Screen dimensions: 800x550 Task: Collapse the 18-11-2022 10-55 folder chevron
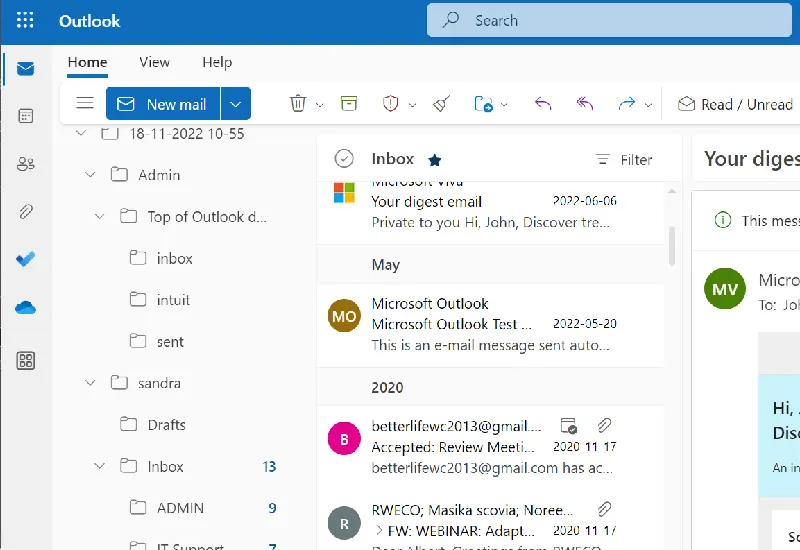[81, 133]
